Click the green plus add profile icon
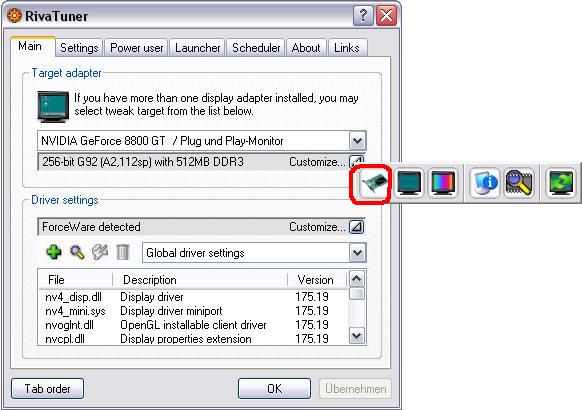The image size is (582, 410). [54, 252]
